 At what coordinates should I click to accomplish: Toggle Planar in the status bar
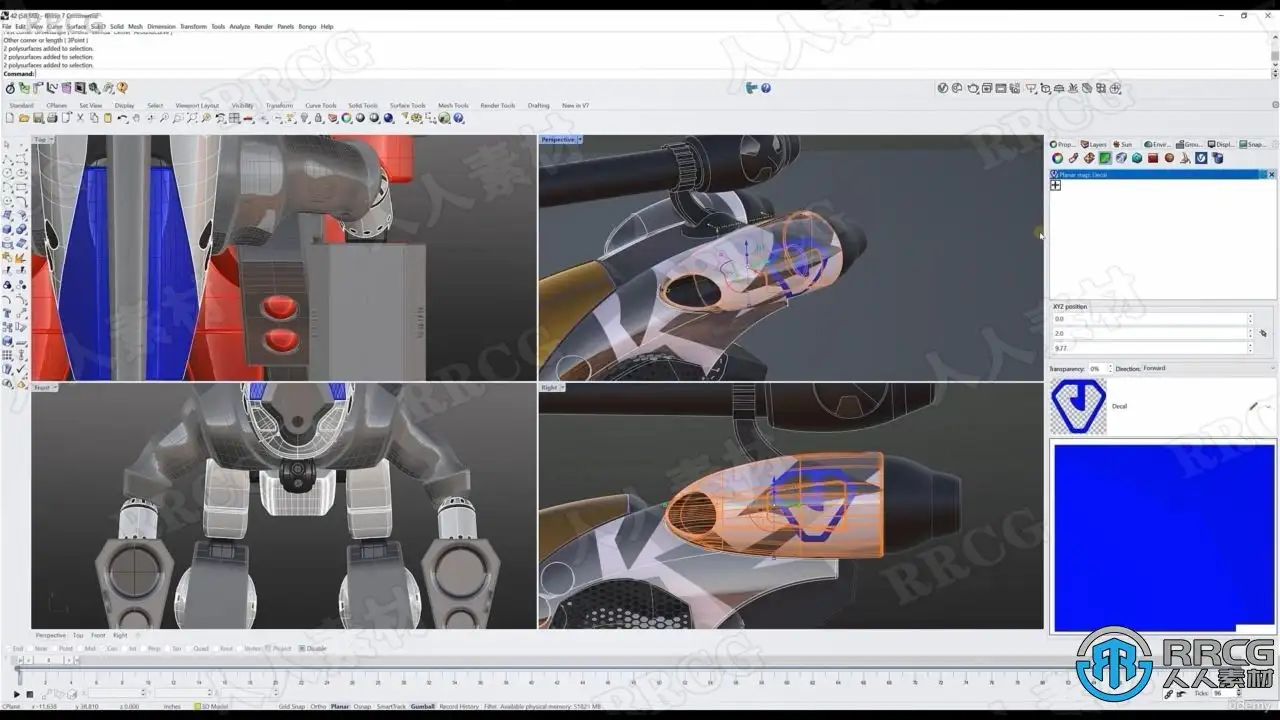(x=340, y=706)
